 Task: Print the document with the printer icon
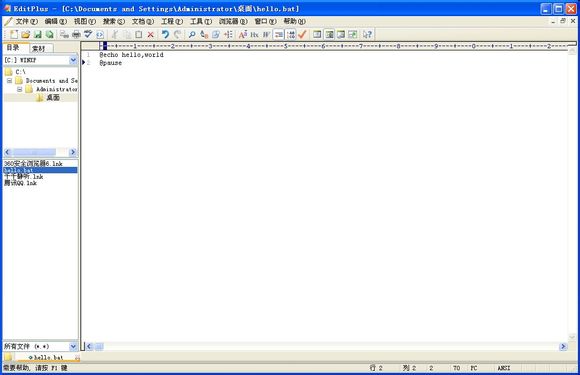pyautogui.click(x=76, y=34)
